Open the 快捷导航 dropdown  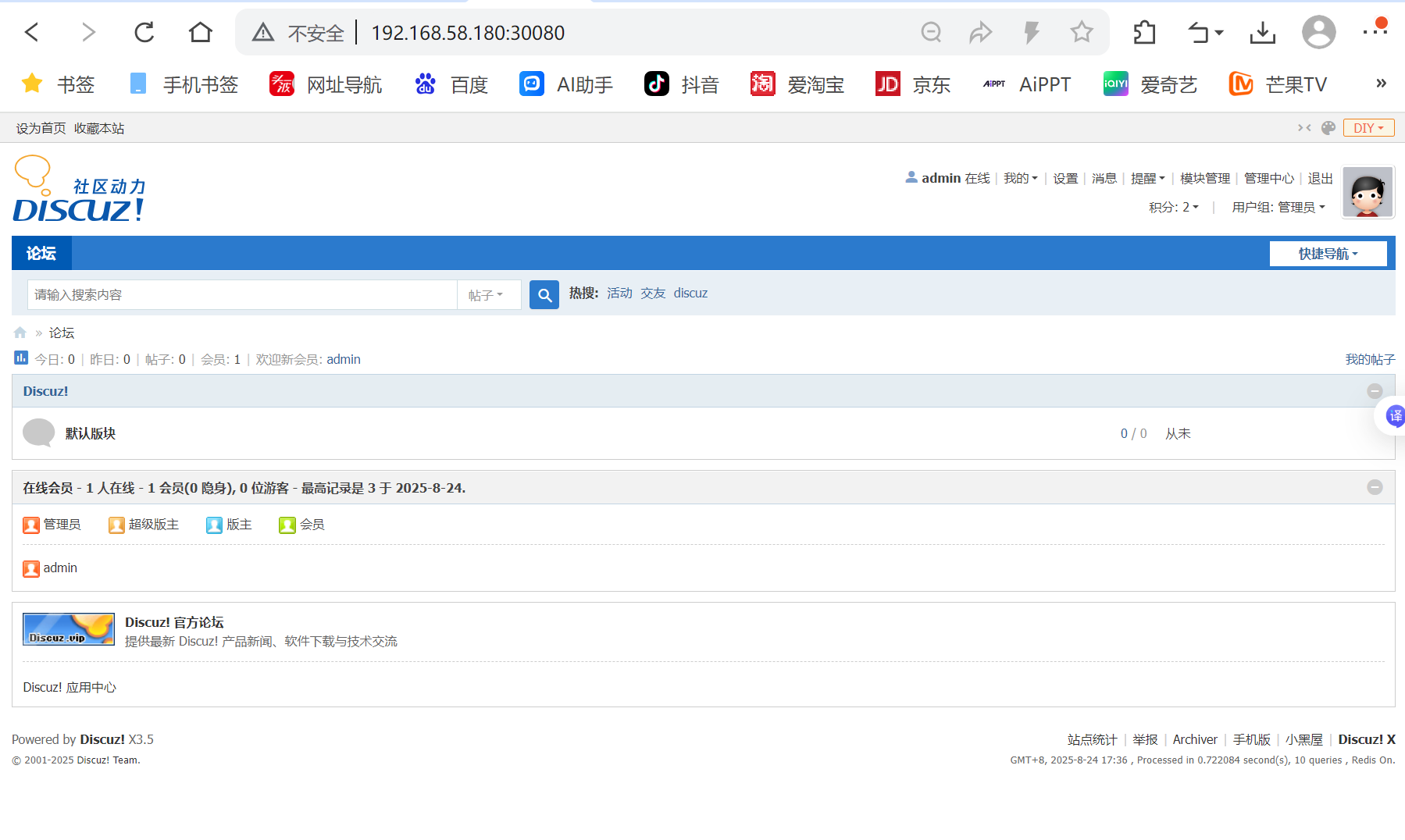[x=1328, y=254]
